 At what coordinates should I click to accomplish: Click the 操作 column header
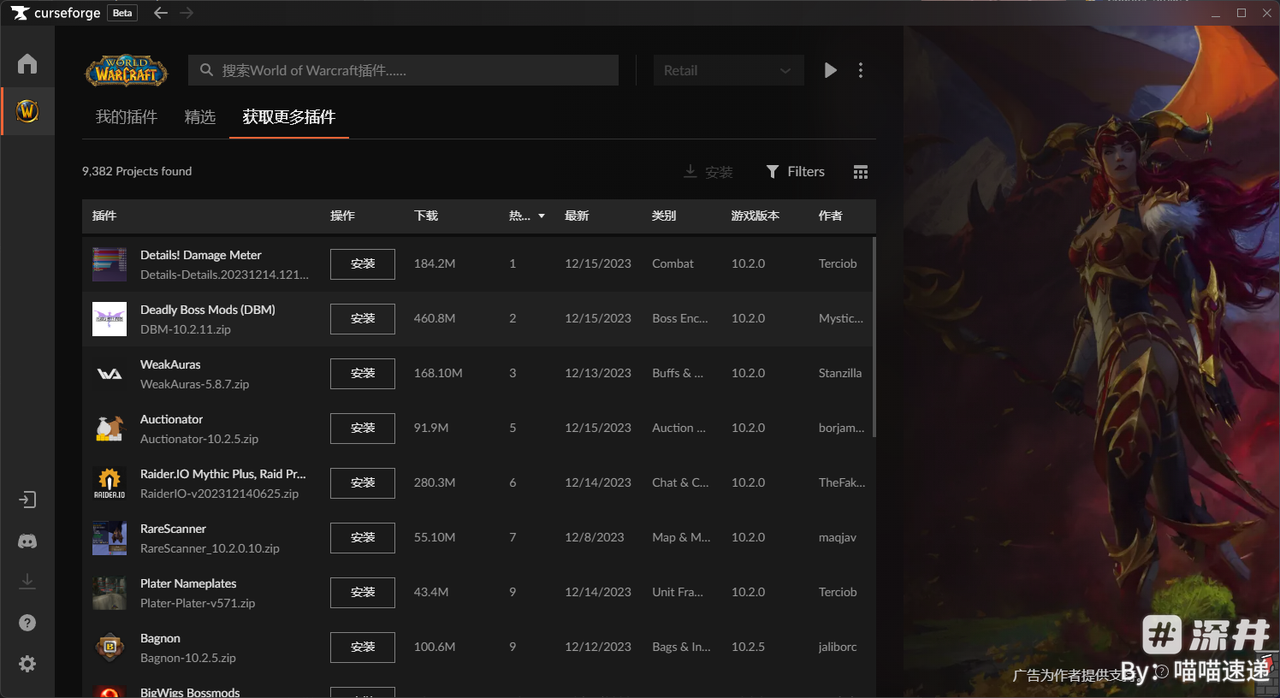click(x=342, y=216)
